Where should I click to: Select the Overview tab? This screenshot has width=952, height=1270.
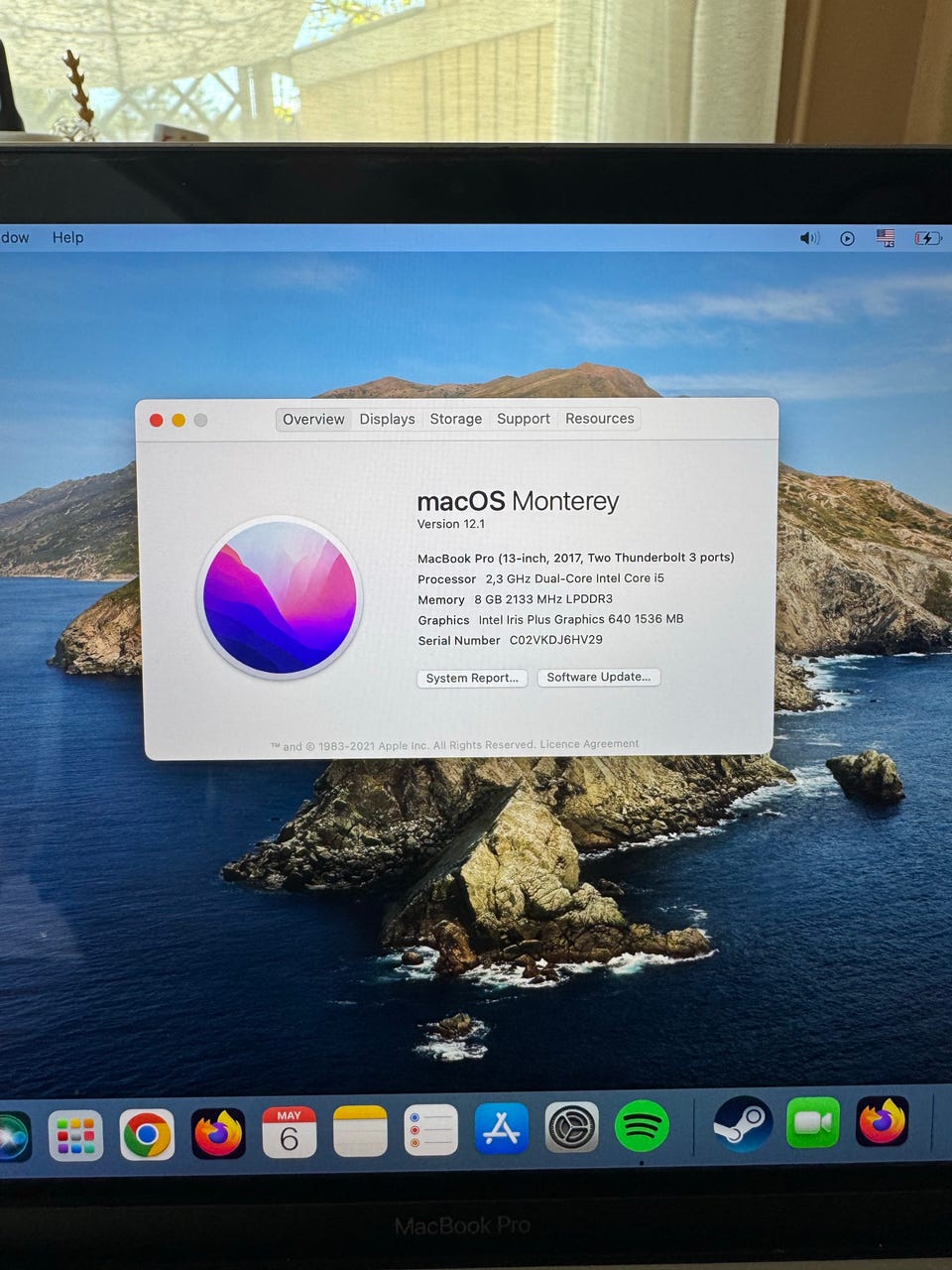(313, 419)
